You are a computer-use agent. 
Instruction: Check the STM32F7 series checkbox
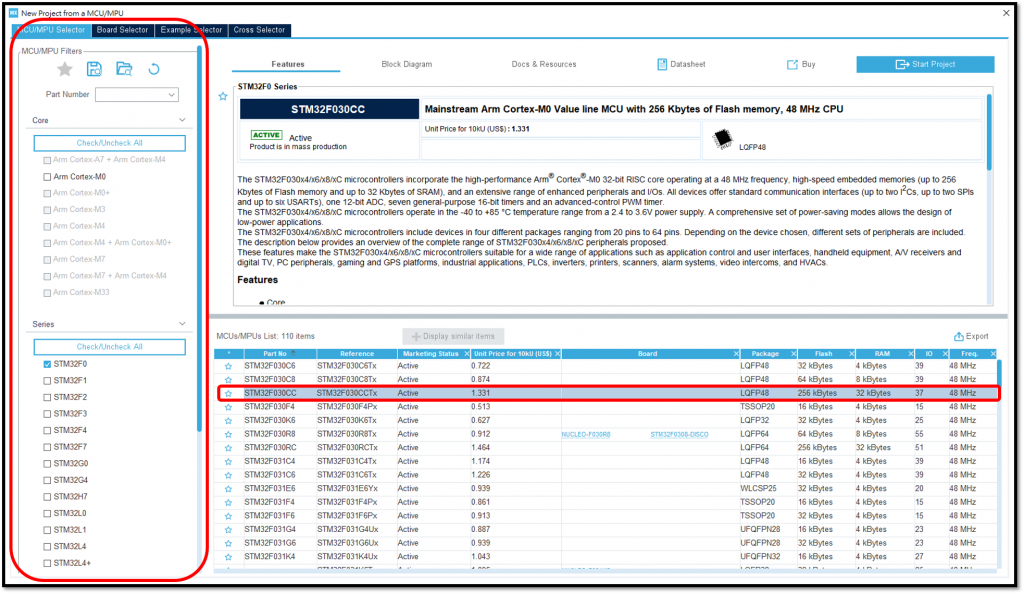coord(47,448)
